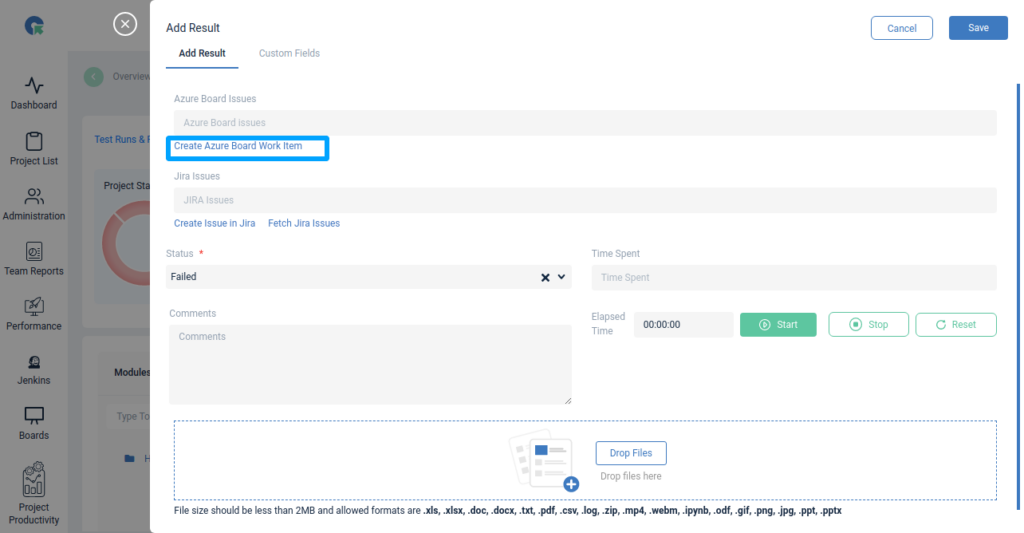Click Create Azure Board Work Item link

238,146
